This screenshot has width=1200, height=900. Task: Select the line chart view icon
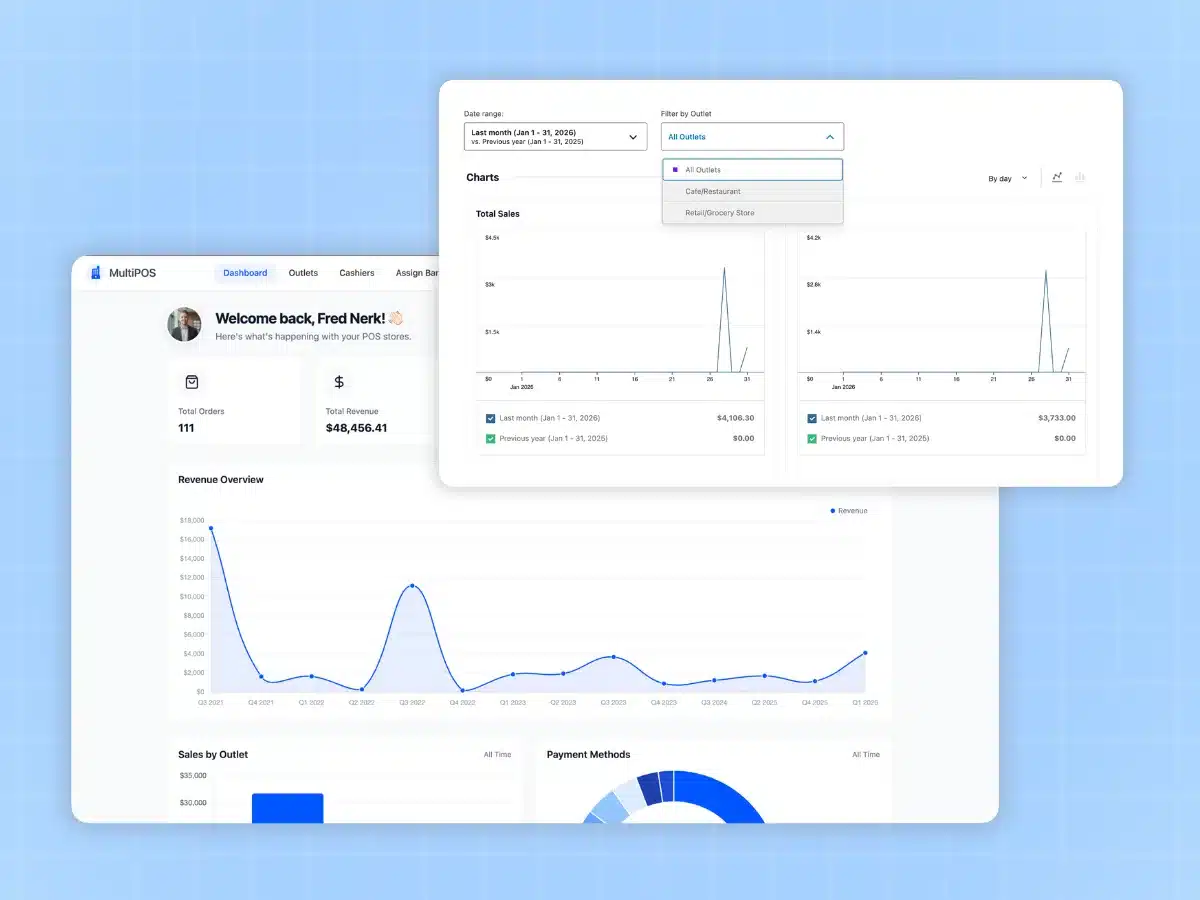click(x=1057, y=177)
